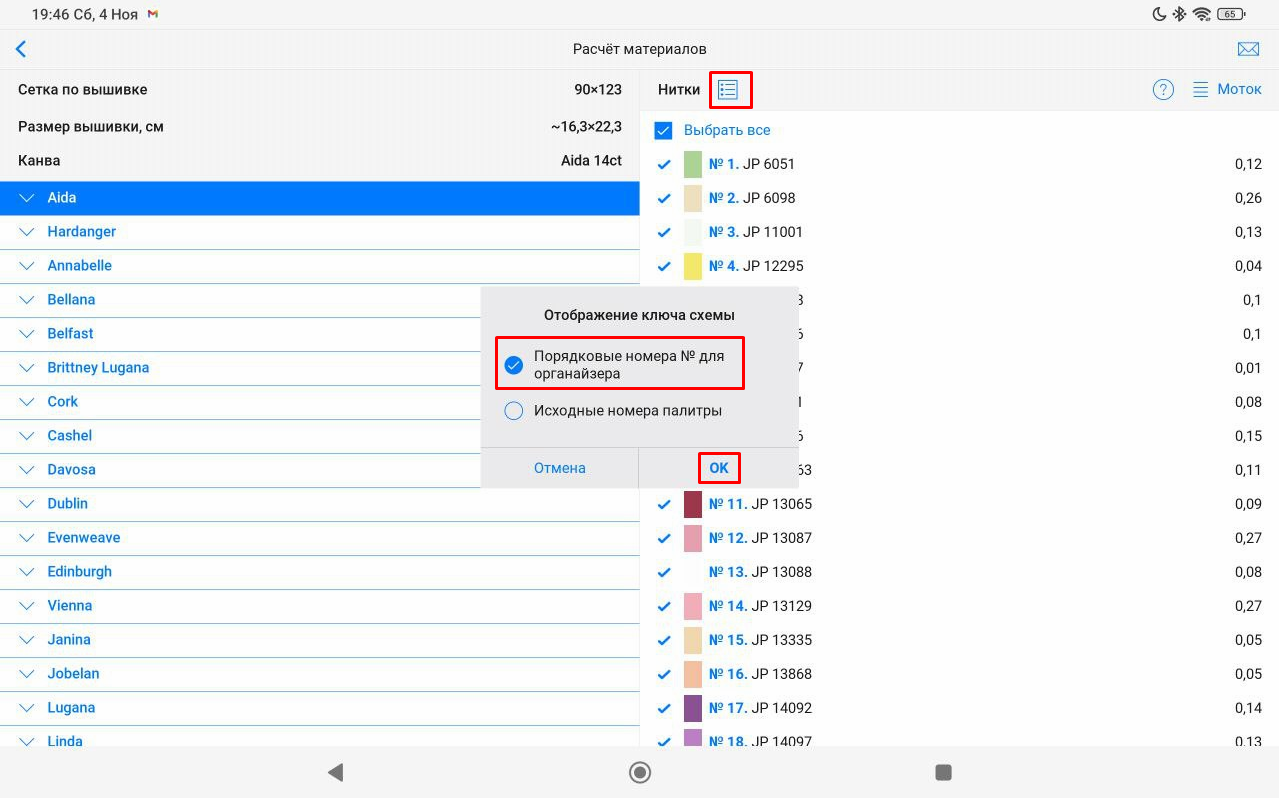
Task: Click the thread key list icon
Action: coord(728,90)
